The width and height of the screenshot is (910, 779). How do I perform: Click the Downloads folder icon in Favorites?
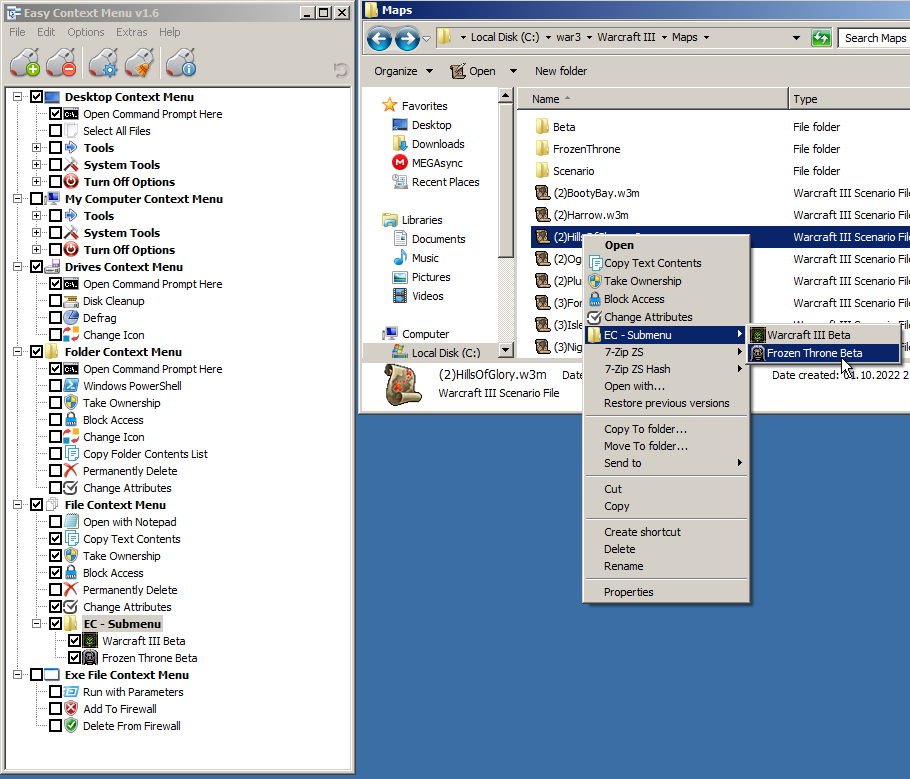(x=400, y=143)
